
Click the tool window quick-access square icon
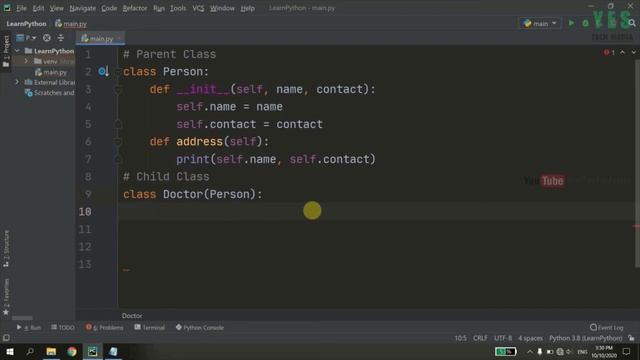(6, 338)
